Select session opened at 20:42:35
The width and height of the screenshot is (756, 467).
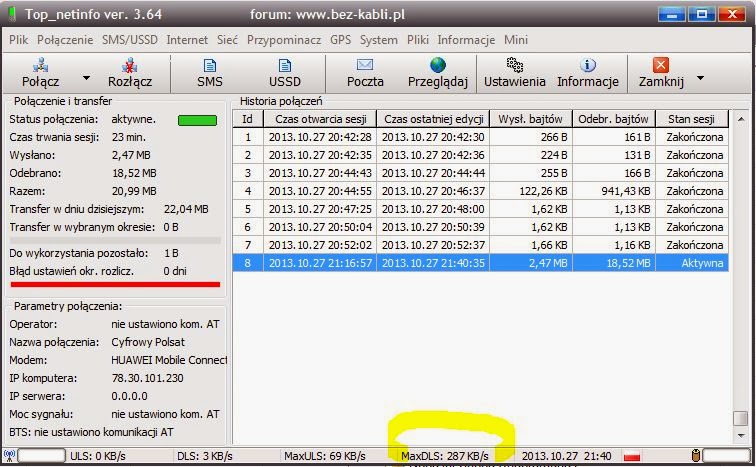click(x=481, y=155)
